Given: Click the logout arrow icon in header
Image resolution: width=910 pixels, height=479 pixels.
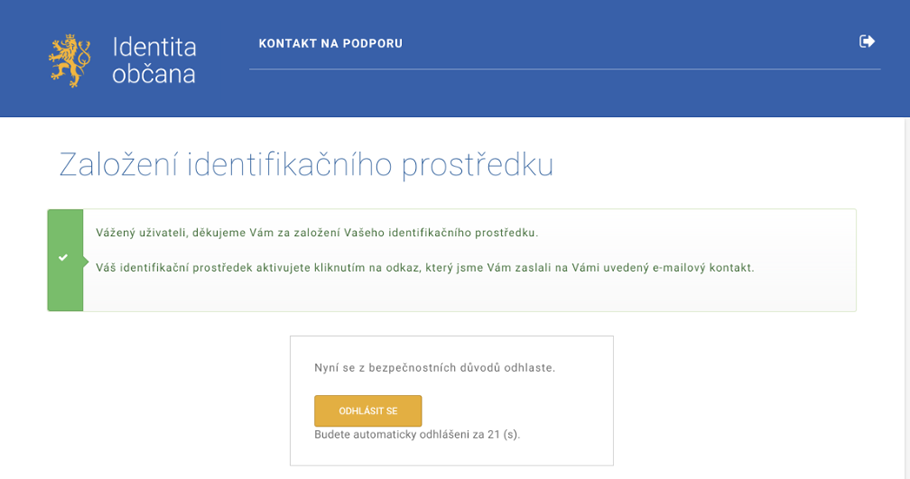Looking at the screenshot, I should (866, 41).
